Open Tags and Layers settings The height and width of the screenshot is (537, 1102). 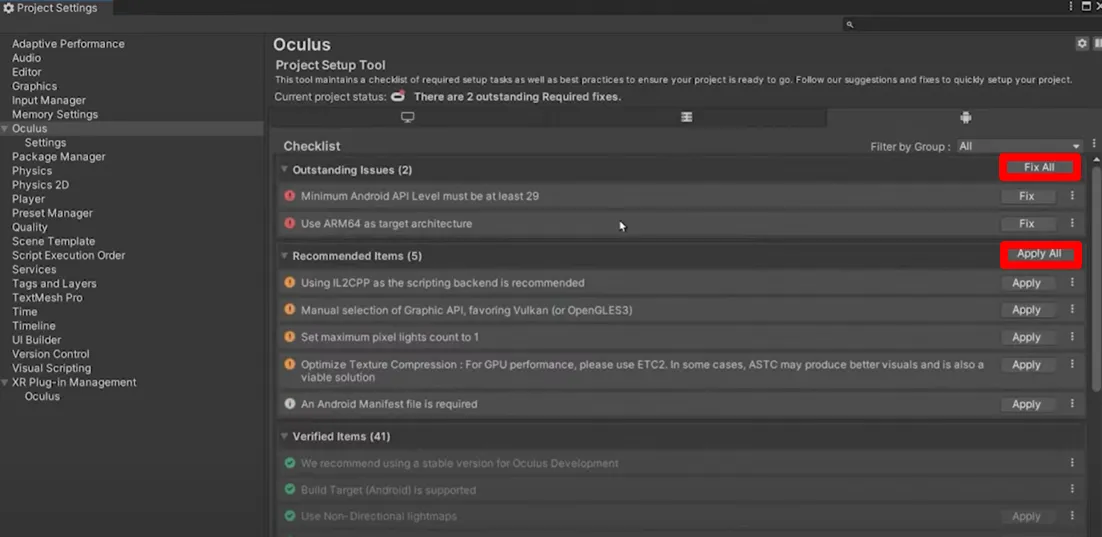pyautogui.click(x=54, y=283)
